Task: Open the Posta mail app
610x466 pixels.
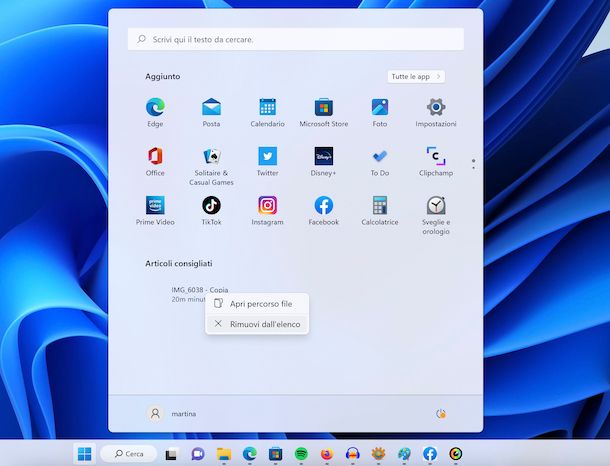Action: (x=211, y=112)
